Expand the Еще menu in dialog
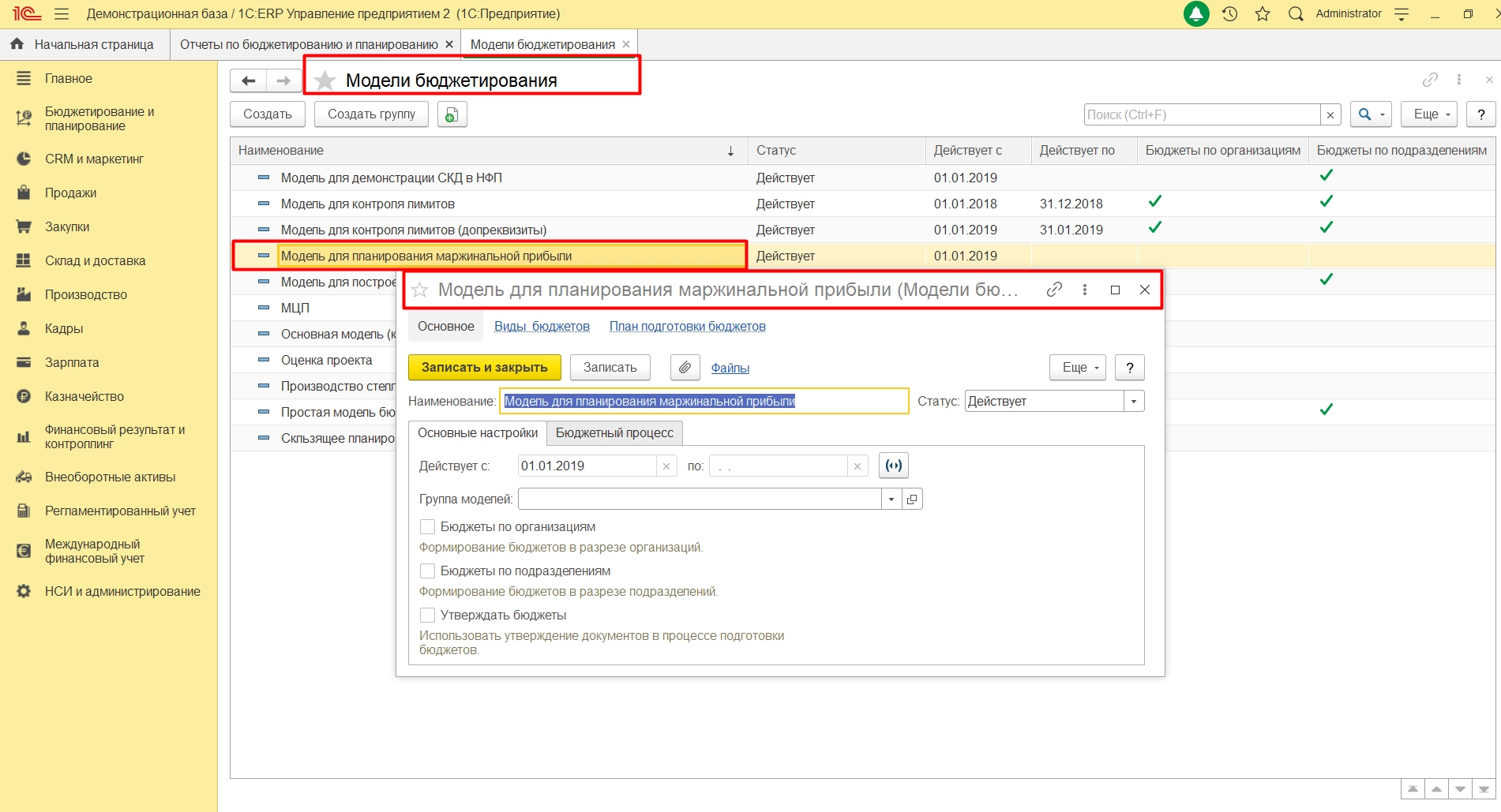 click(x=1077, y=368)
